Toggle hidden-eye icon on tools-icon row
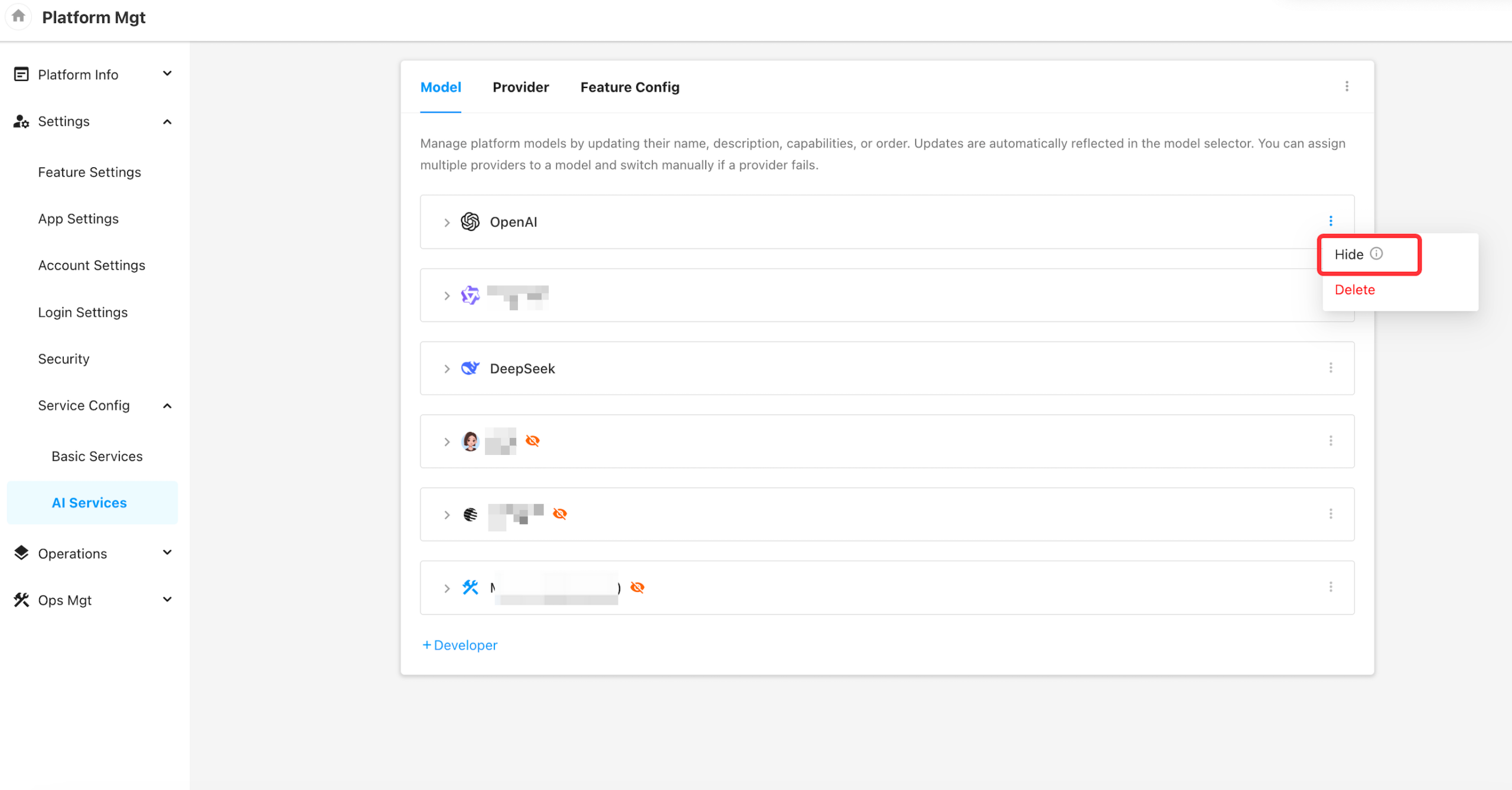 click(637, 587)
